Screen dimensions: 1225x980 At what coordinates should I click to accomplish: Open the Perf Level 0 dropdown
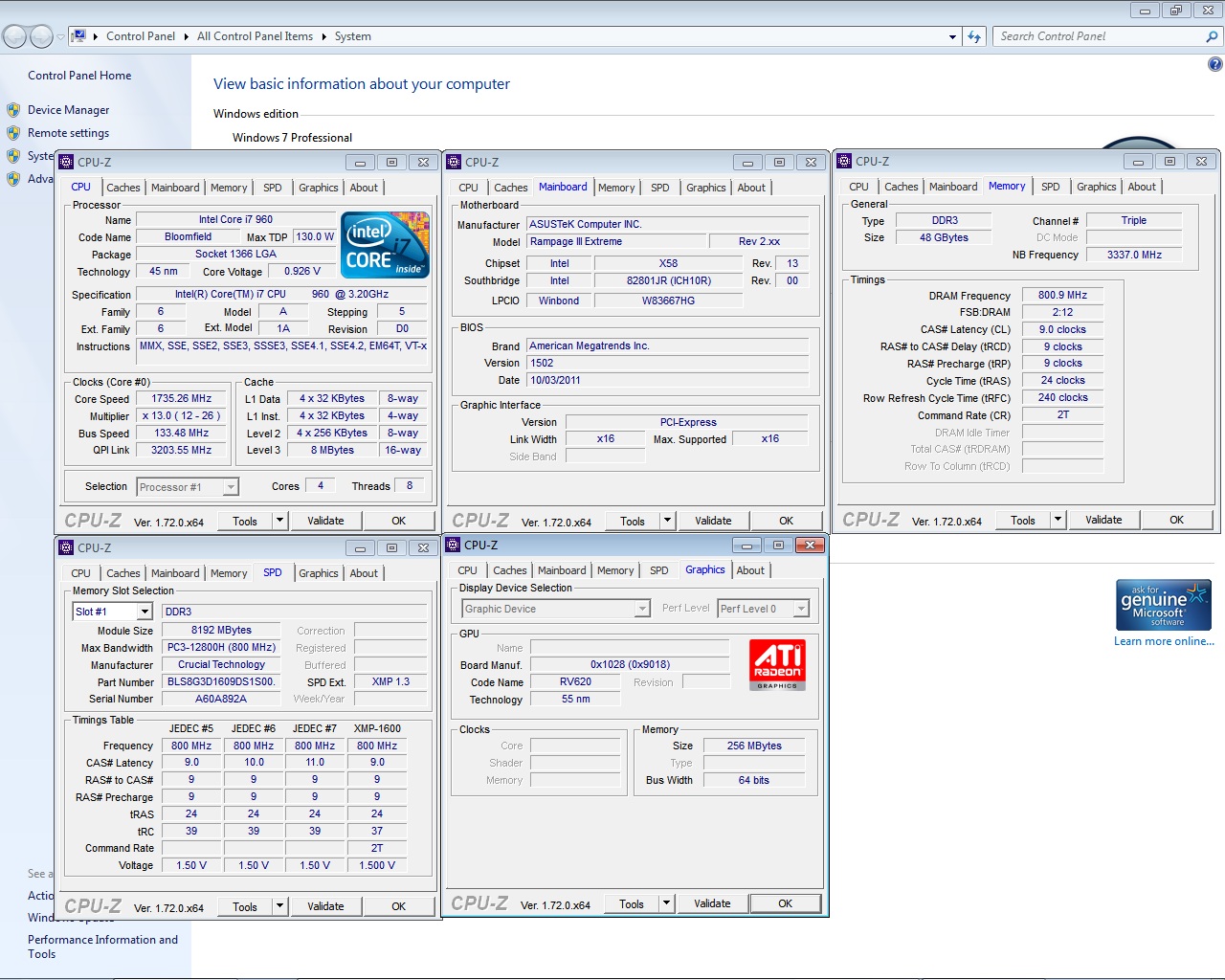coord(801,609)
